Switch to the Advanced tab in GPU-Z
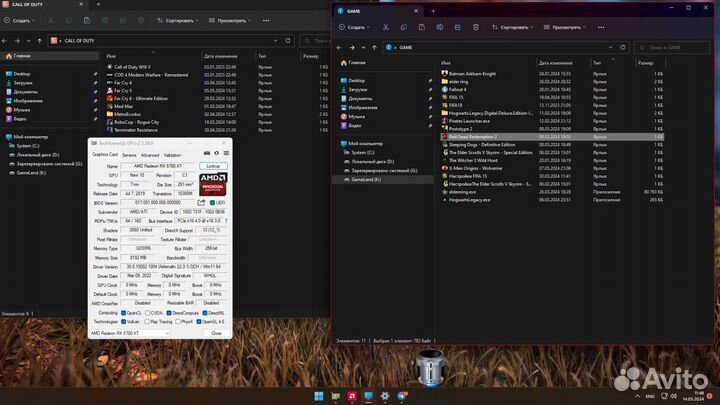 150,155
